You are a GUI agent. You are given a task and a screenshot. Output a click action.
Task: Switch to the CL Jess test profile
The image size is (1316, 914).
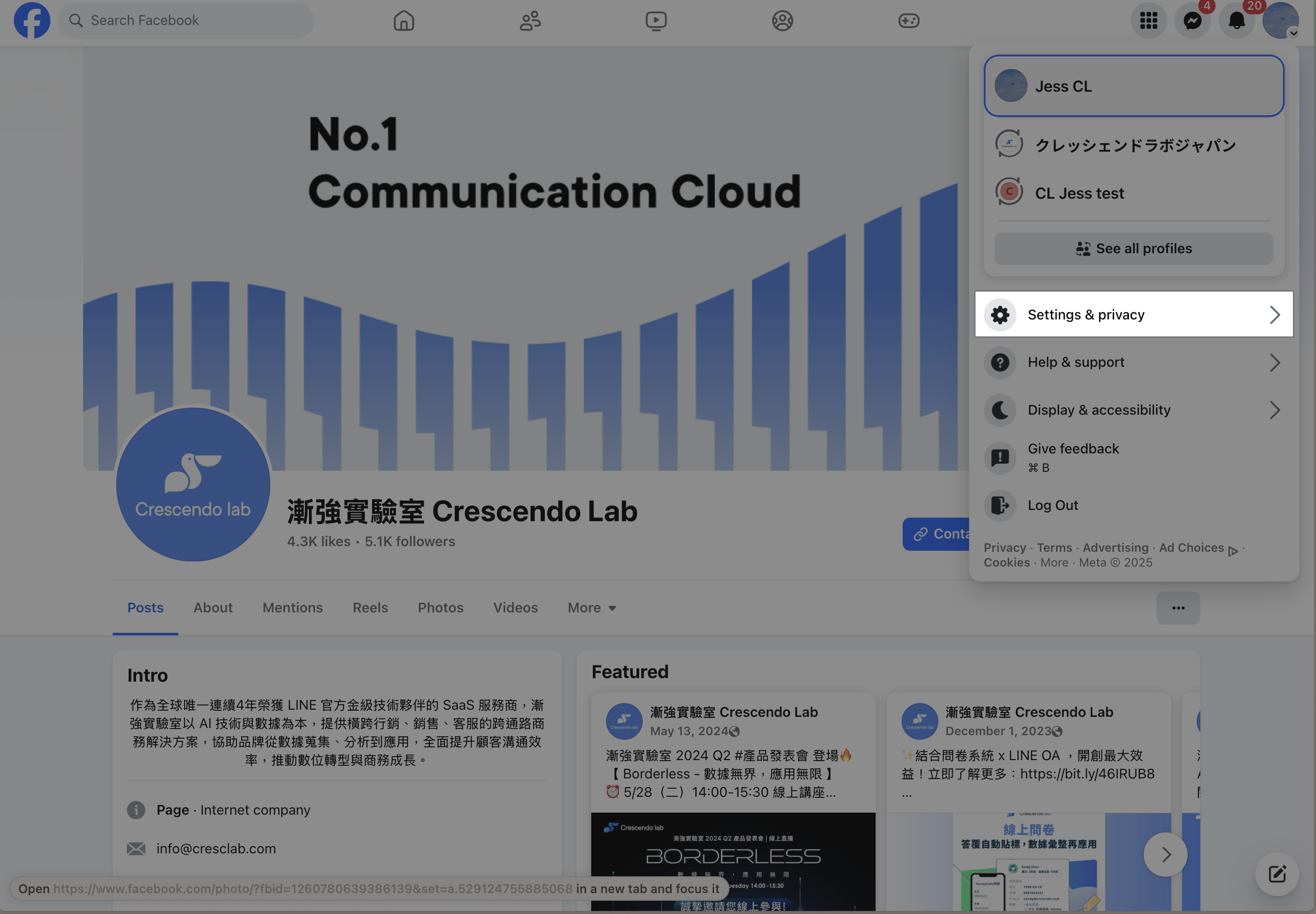pyautogui.click(x=1078, y=193)
